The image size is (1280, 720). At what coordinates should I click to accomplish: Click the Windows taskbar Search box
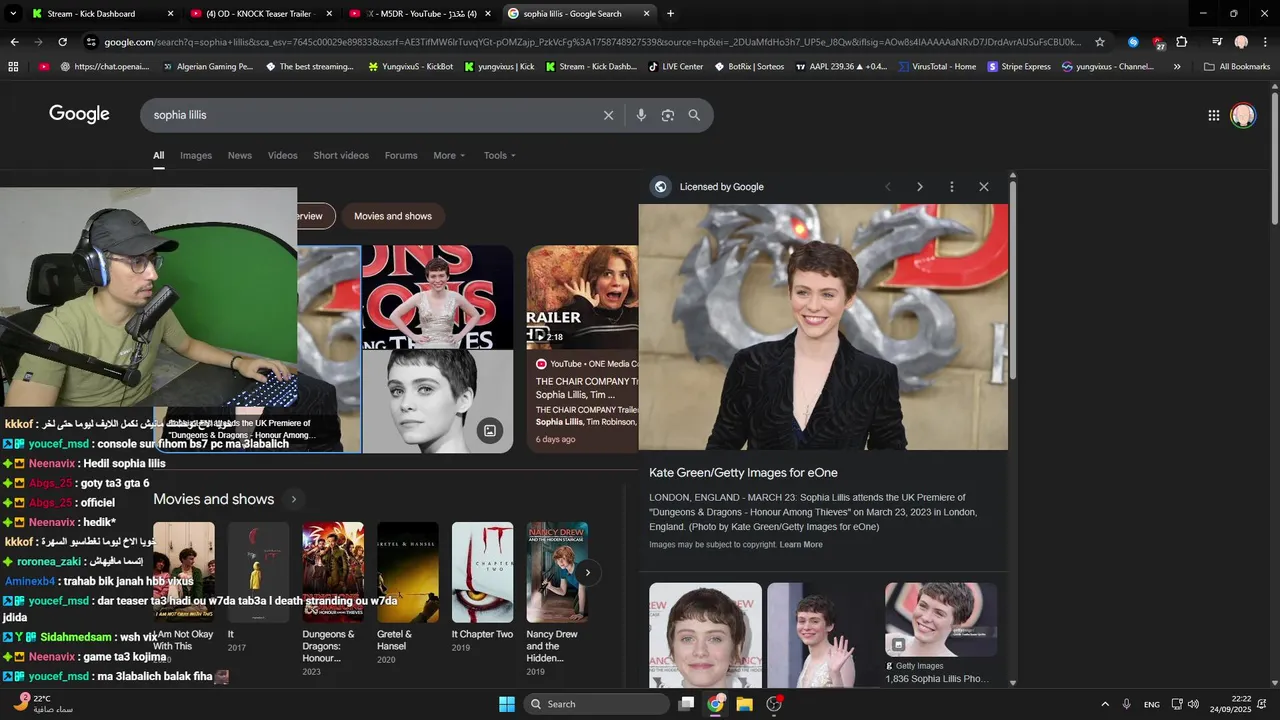[x=596, y=704]
